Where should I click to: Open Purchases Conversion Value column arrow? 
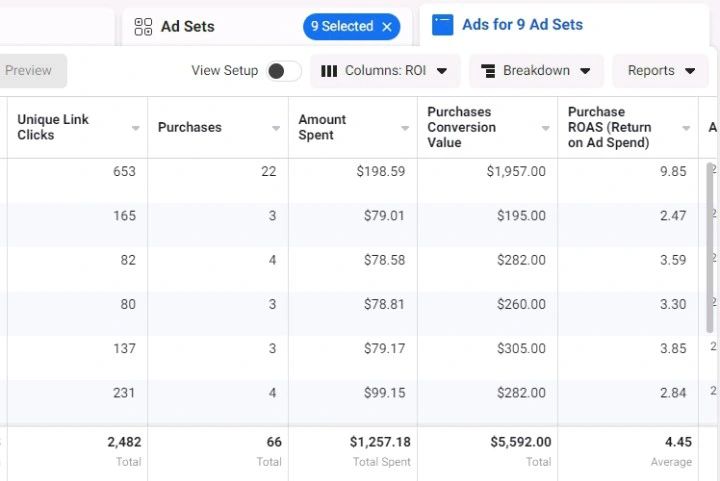tap(546, 128)
